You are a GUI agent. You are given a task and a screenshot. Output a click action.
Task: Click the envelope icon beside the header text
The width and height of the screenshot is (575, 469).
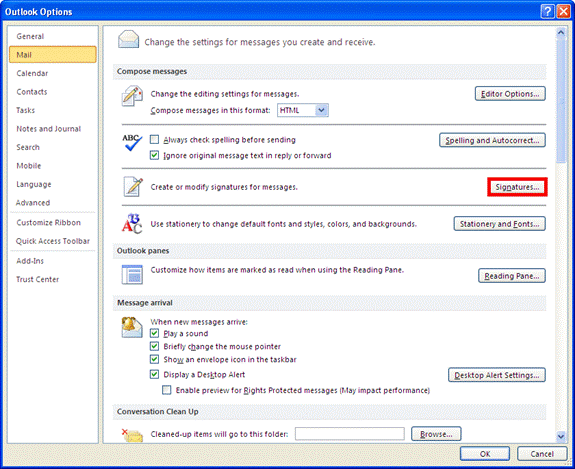(x=128, y=40)
